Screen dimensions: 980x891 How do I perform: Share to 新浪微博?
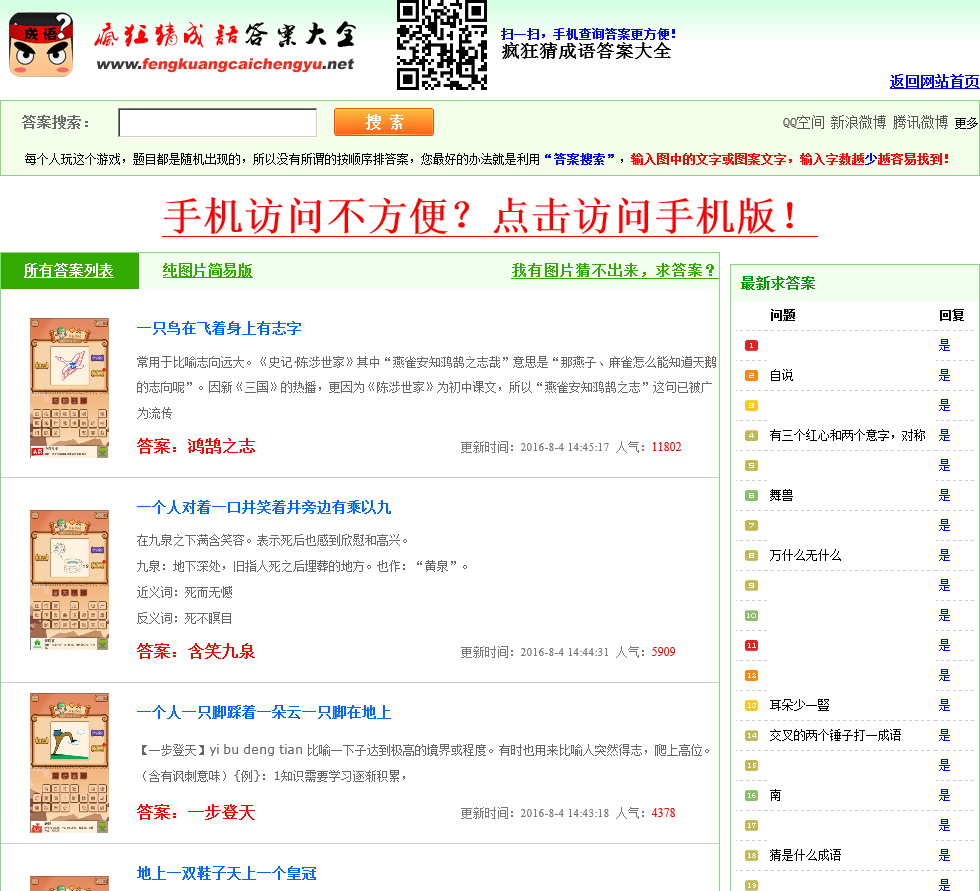[x=858, y=122]
